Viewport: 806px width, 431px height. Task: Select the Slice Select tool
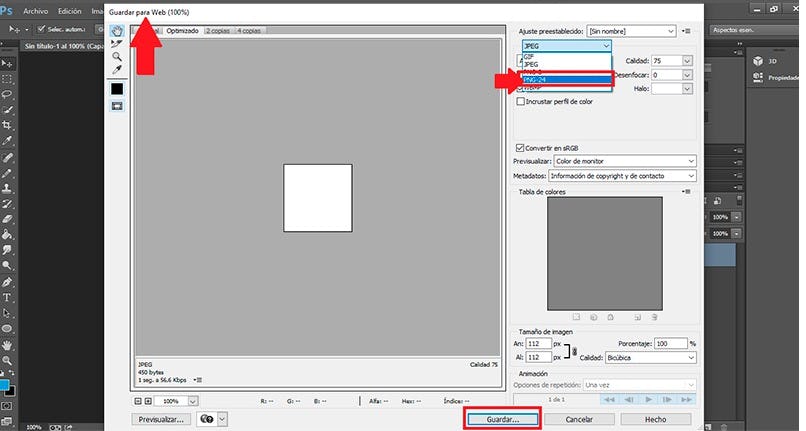click(x=117, y=44)
